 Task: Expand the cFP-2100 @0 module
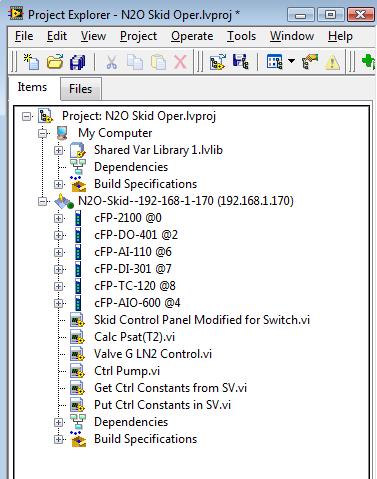[x=58, y=218]
